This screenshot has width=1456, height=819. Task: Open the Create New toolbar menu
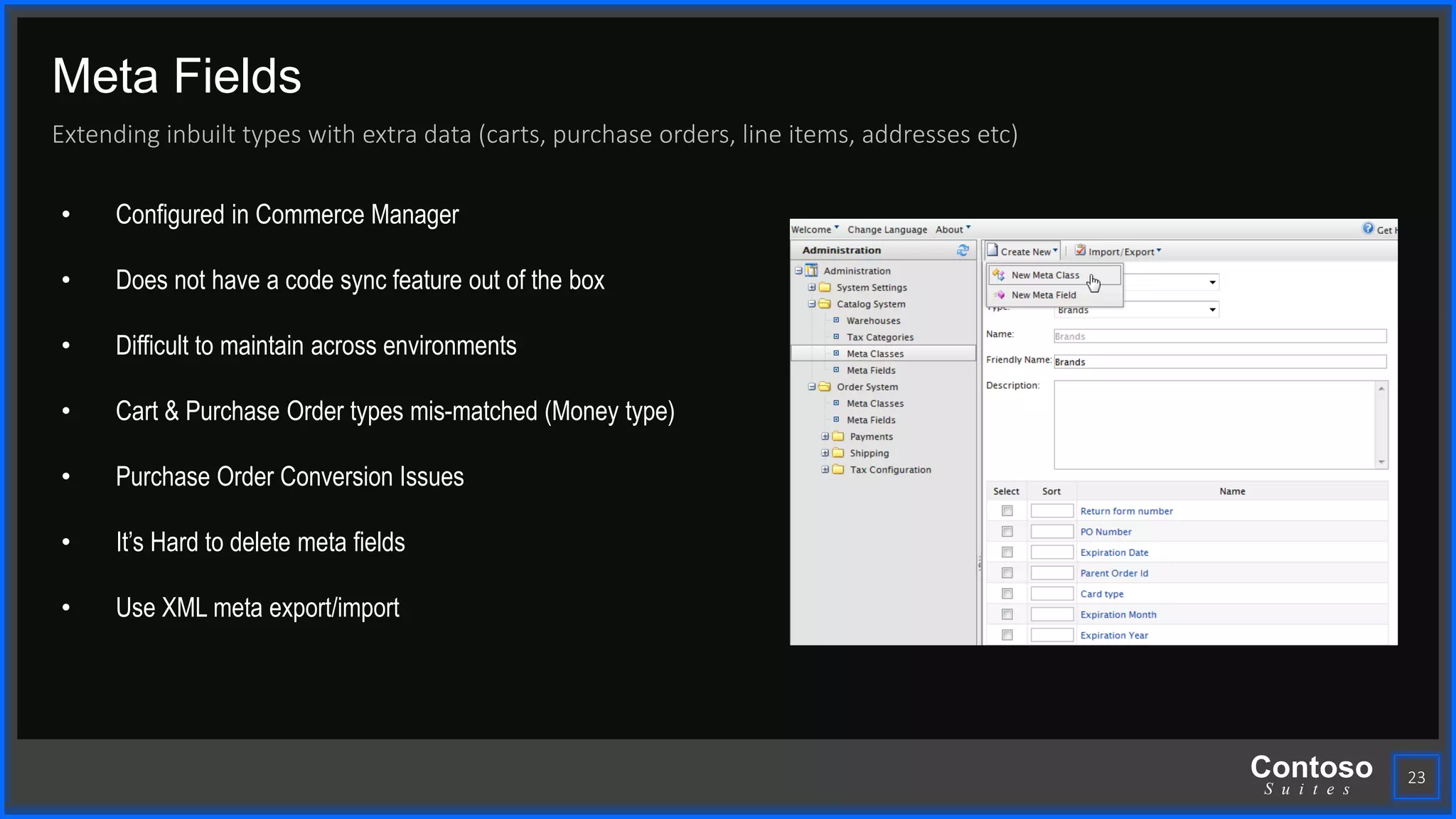(1023, 251)
